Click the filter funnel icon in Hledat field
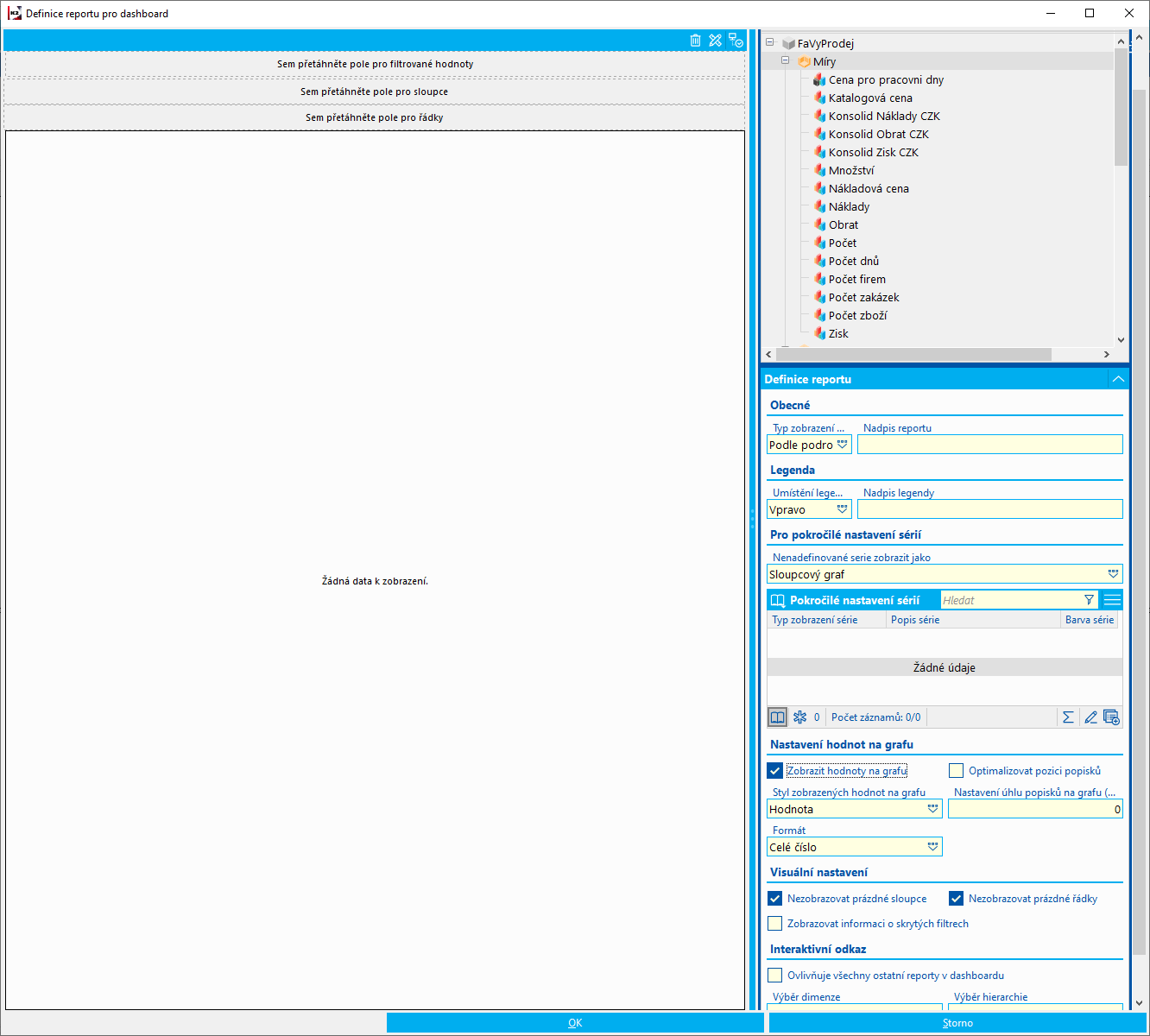 (x=1089, y=600)
